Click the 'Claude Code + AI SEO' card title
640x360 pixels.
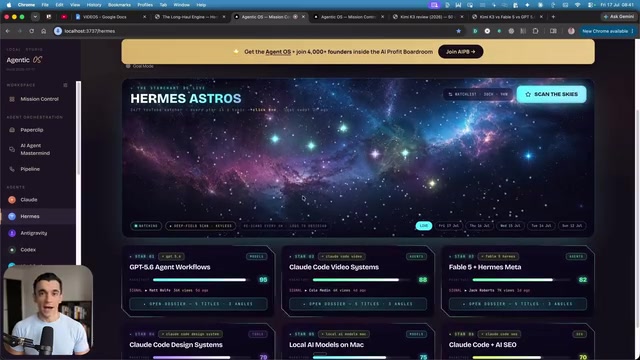[x=482, y=345]
